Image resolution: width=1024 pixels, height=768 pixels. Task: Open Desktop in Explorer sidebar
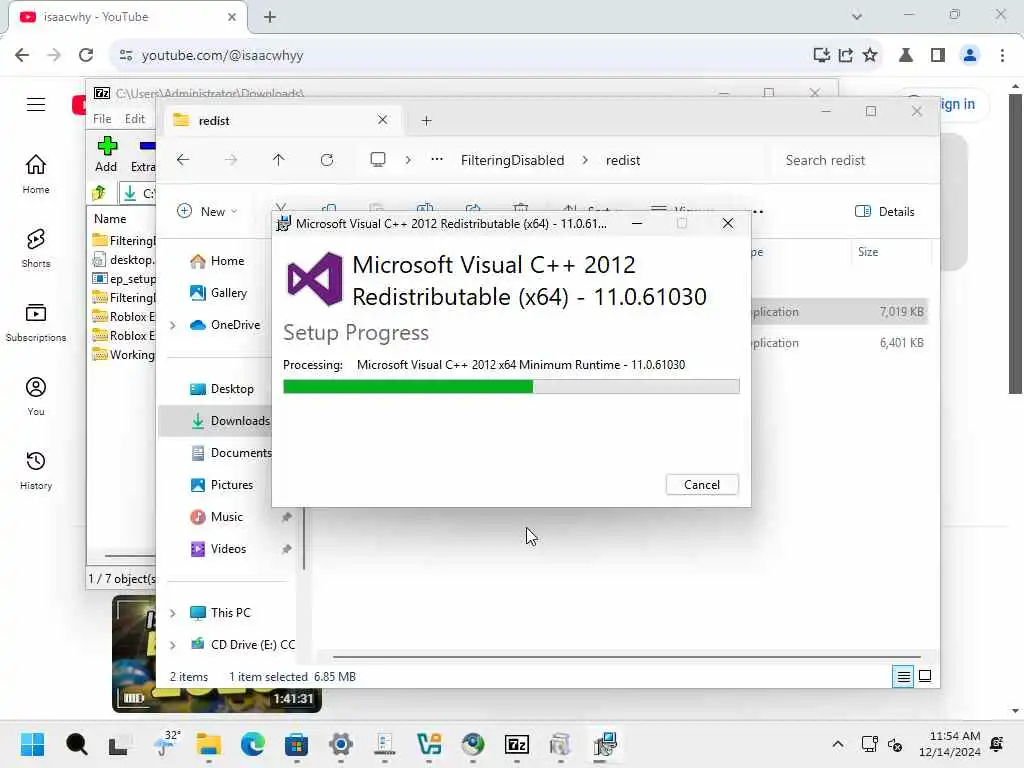231,389
